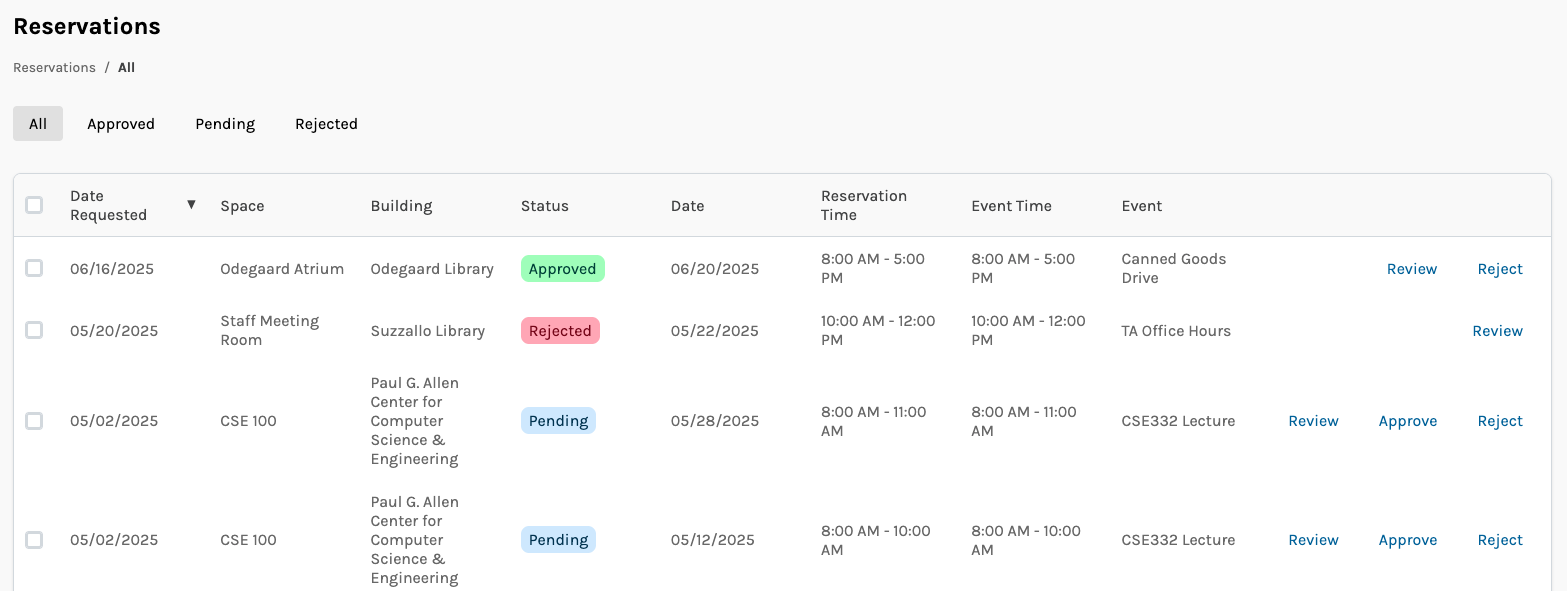Open the Reservations breadcrumb link

(x=54, y=67)
